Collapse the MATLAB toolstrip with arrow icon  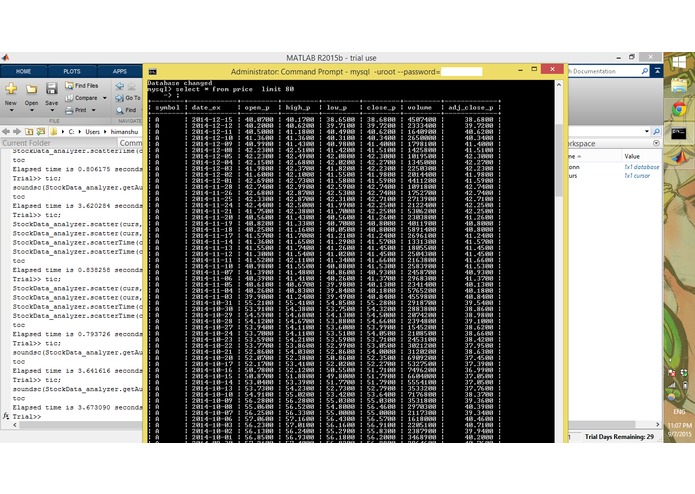click(x=657, y=71)
